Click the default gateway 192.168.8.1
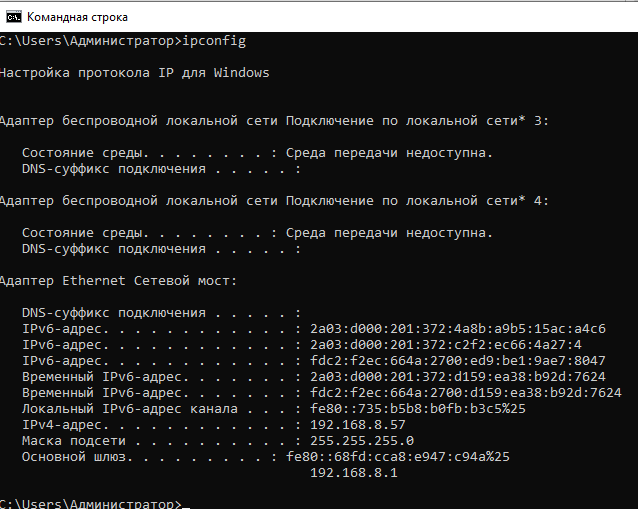 (354, 473)
